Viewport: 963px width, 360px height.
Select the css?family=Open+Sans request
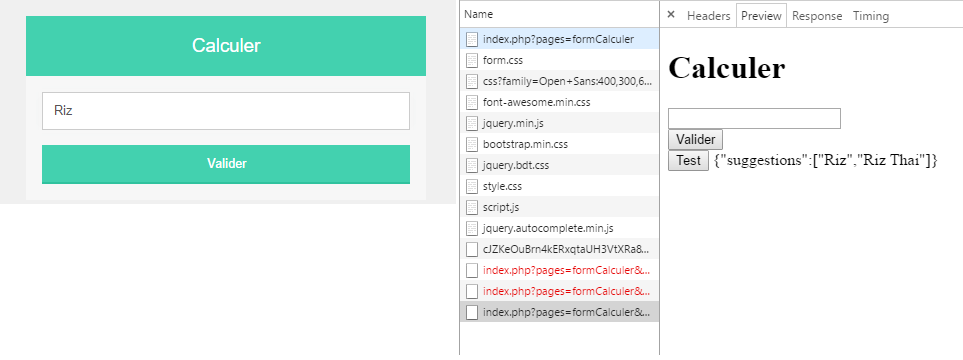pos(559,81)
